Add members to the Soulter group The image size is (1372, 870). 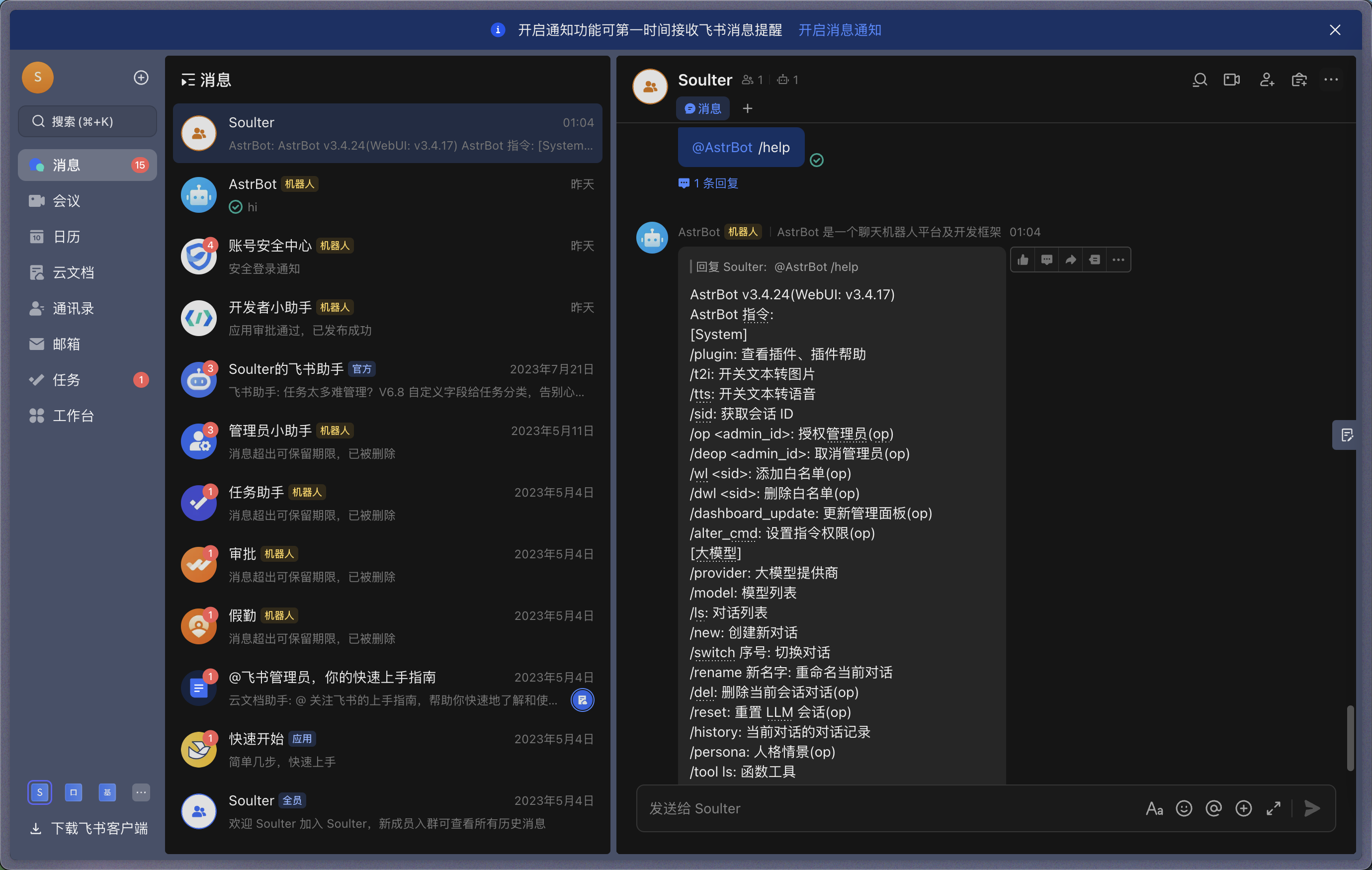(x=1266, y=80)
